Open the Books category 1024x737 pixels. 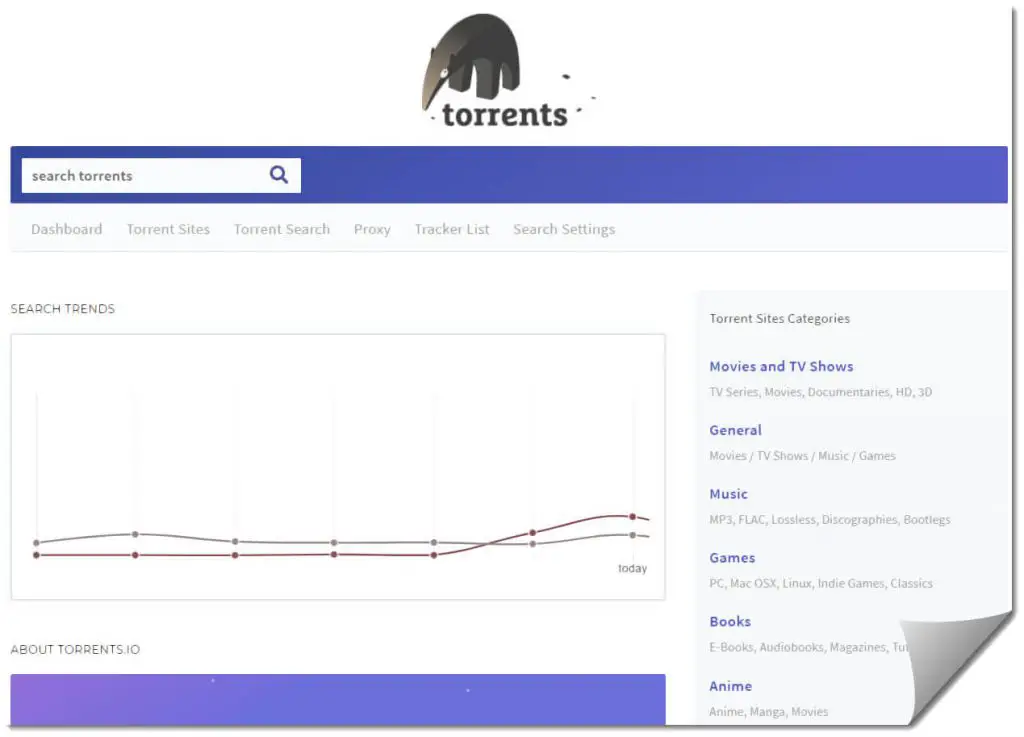point(730,622)
